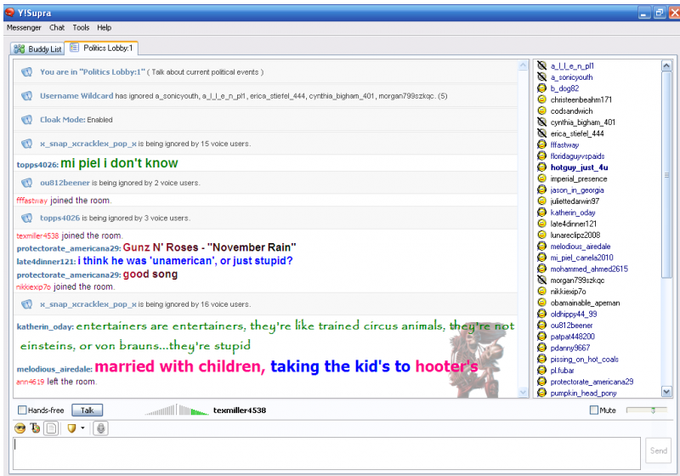Click ignored icon beside cynthia_bigham_401
This screenshot has height=476, width=680.
coord(542,122)
